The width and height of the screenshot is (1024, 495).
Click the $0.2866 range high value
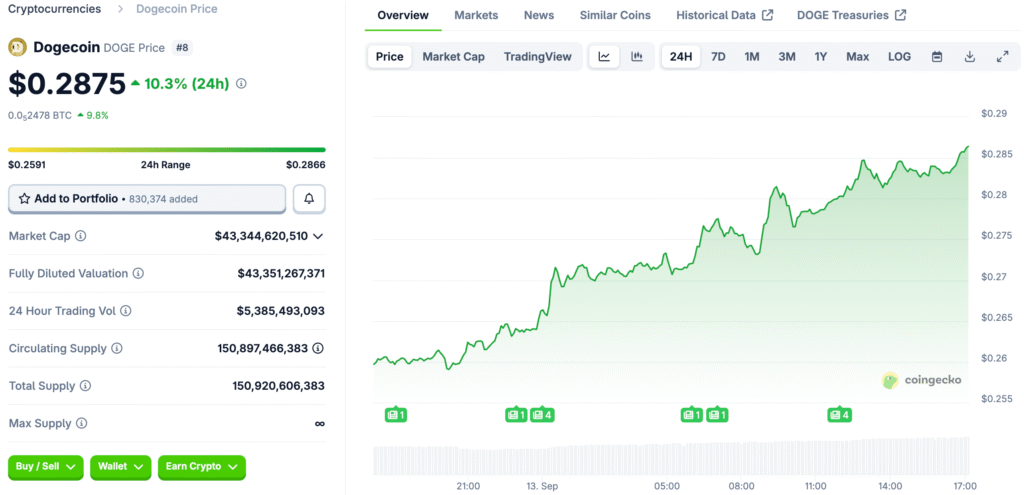(306, 165)
